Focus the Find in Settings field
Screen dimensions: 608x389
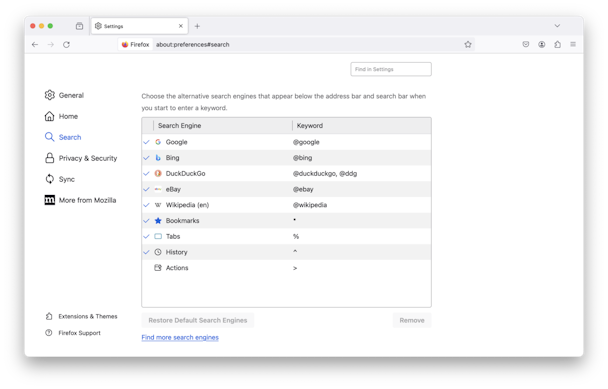(x=391, y=69)
